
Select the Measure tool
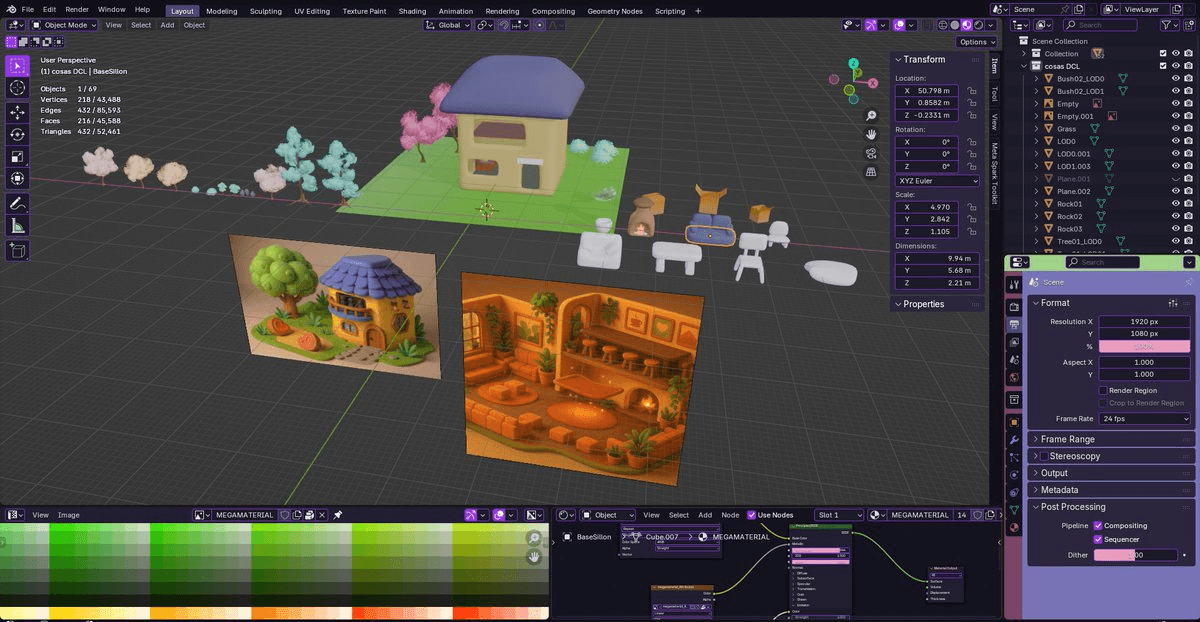coord(18,226)
